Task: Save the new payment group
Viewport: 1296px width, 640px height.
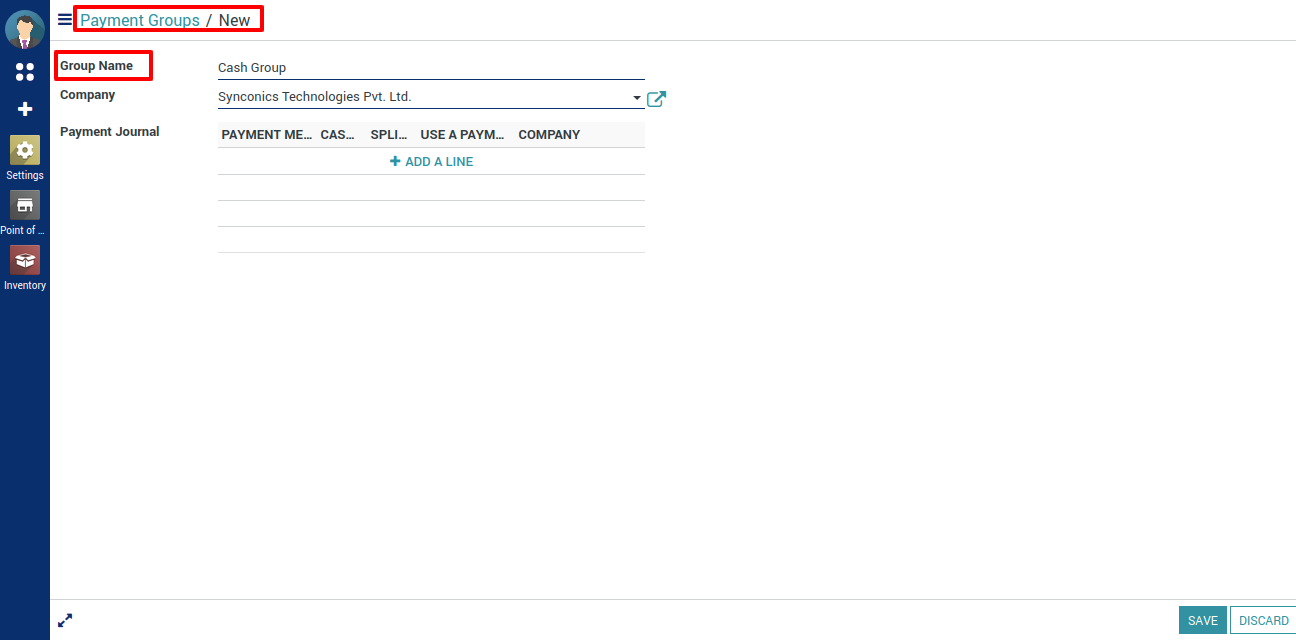Action: point(1202,621)
